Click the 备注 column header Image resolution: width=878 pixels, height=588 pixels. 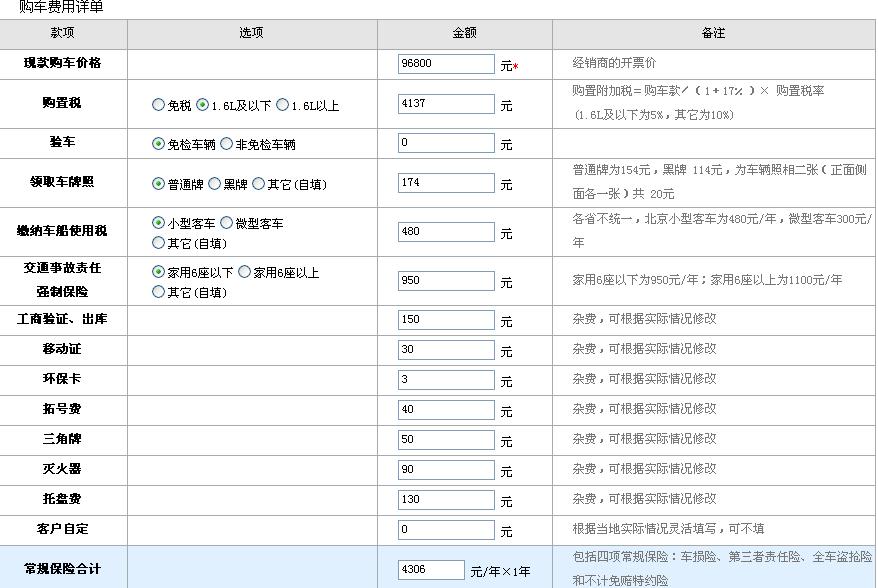[x=713, y=33]
